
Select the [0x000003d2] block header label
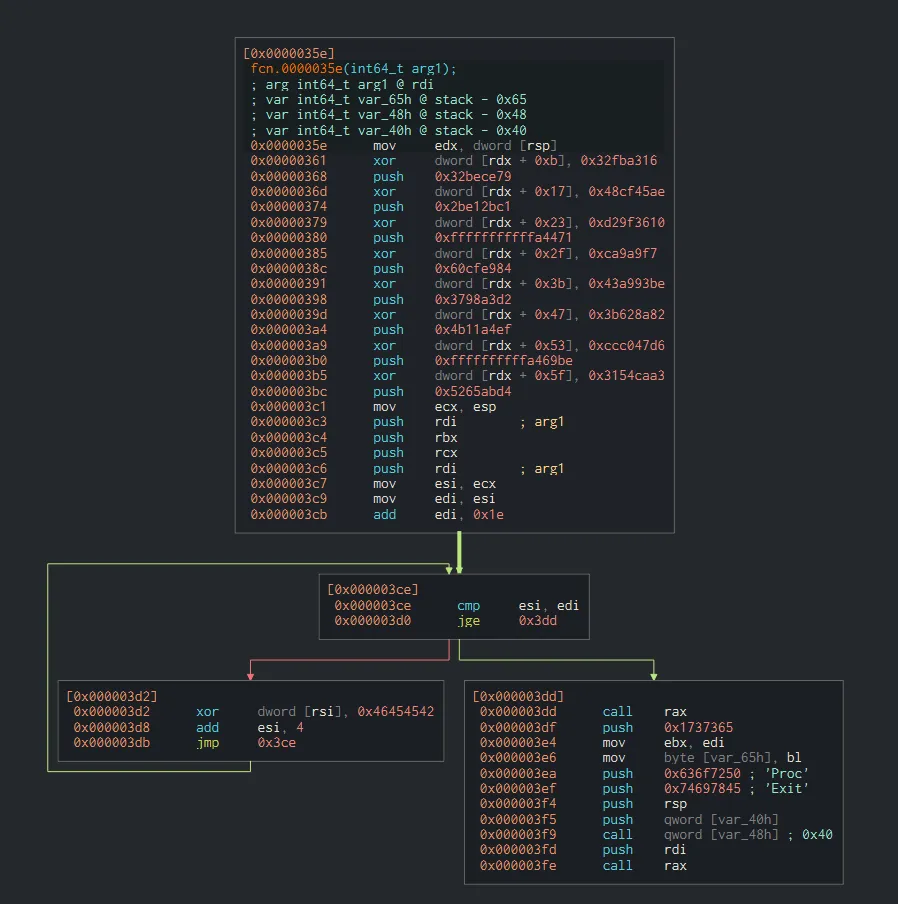tap(111, 696)
